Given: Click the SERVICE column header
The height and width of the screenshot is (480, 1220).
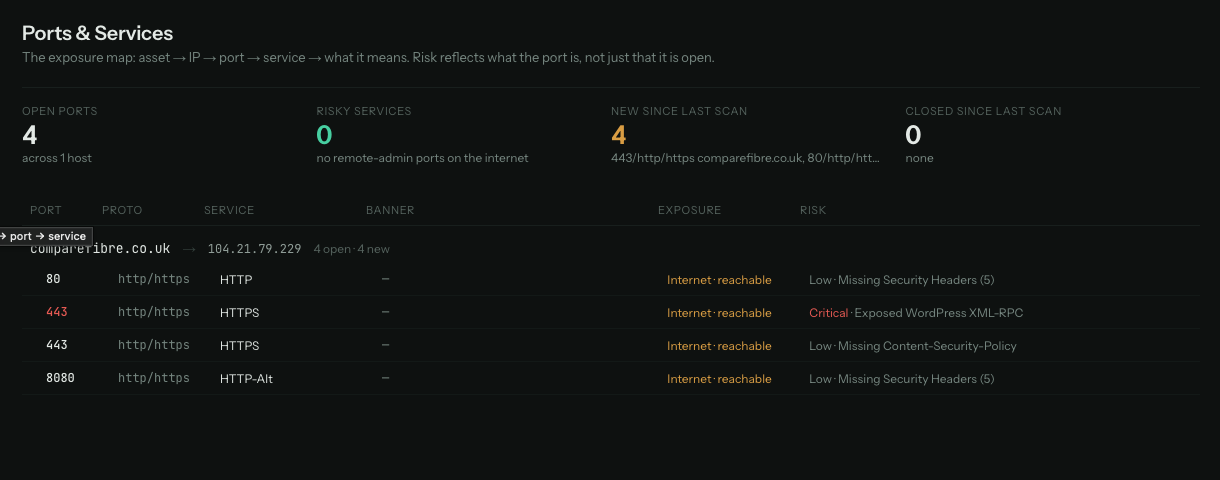Looking at the screenshot, I should coord(229,210).
